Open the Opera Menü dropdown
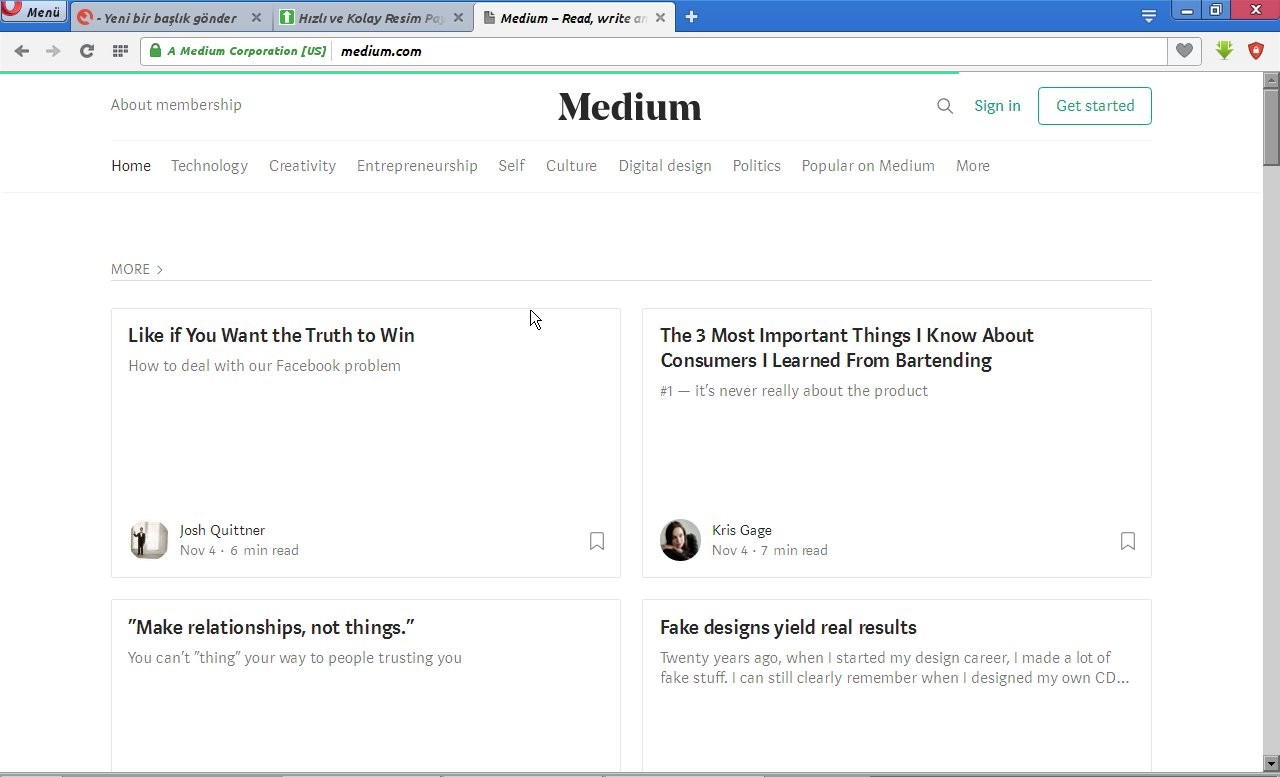This screenshot has width=1280, height=777. click(x=34, y=12)
